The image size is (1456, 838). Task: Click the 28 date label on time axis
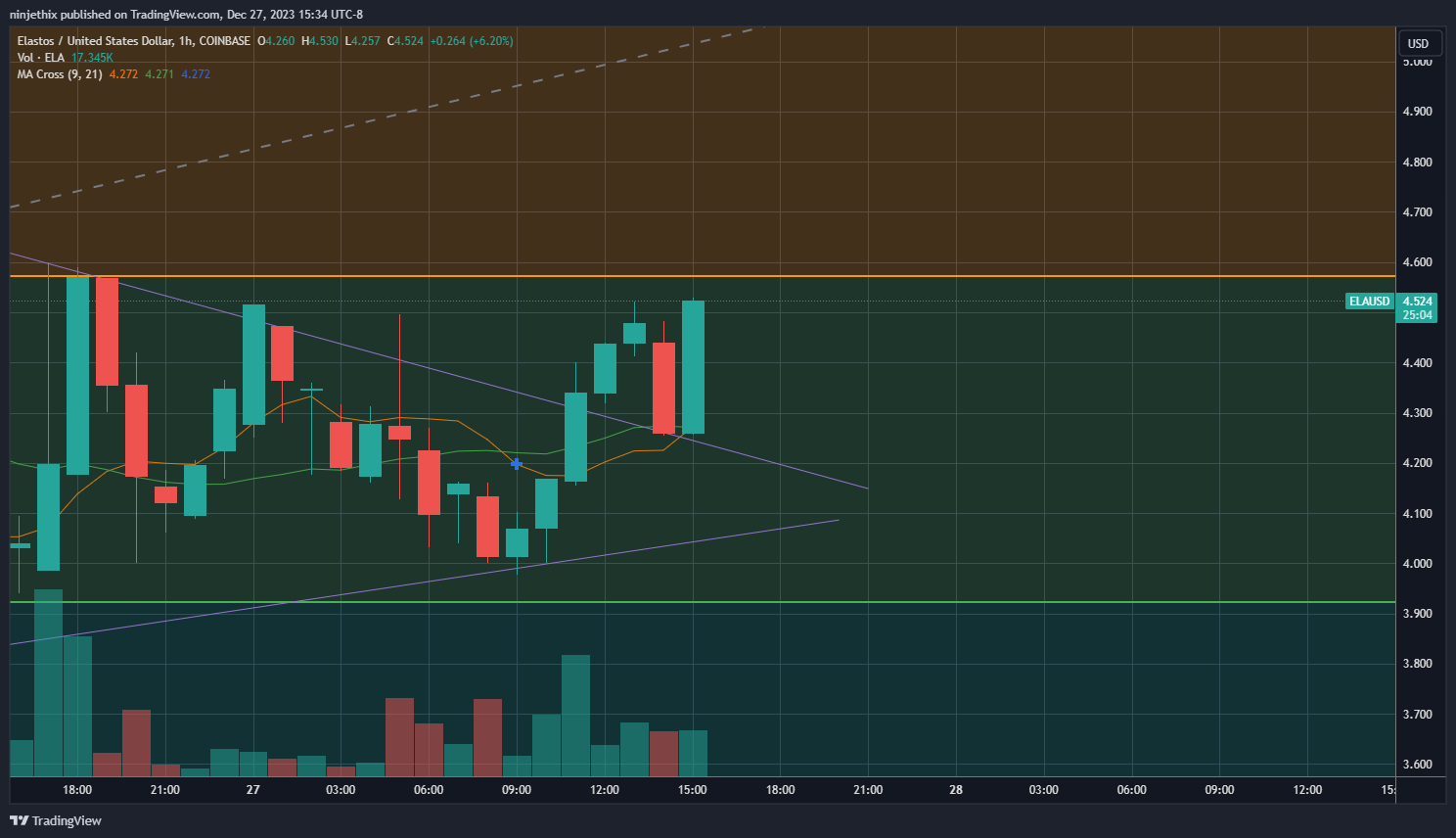[x=956, y=790]
